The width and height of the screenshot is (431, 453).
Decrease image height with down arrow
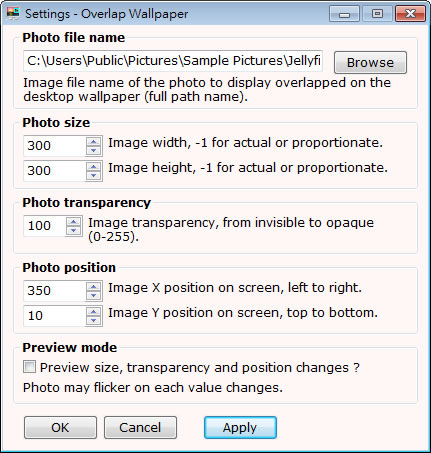tap(93, 175)
